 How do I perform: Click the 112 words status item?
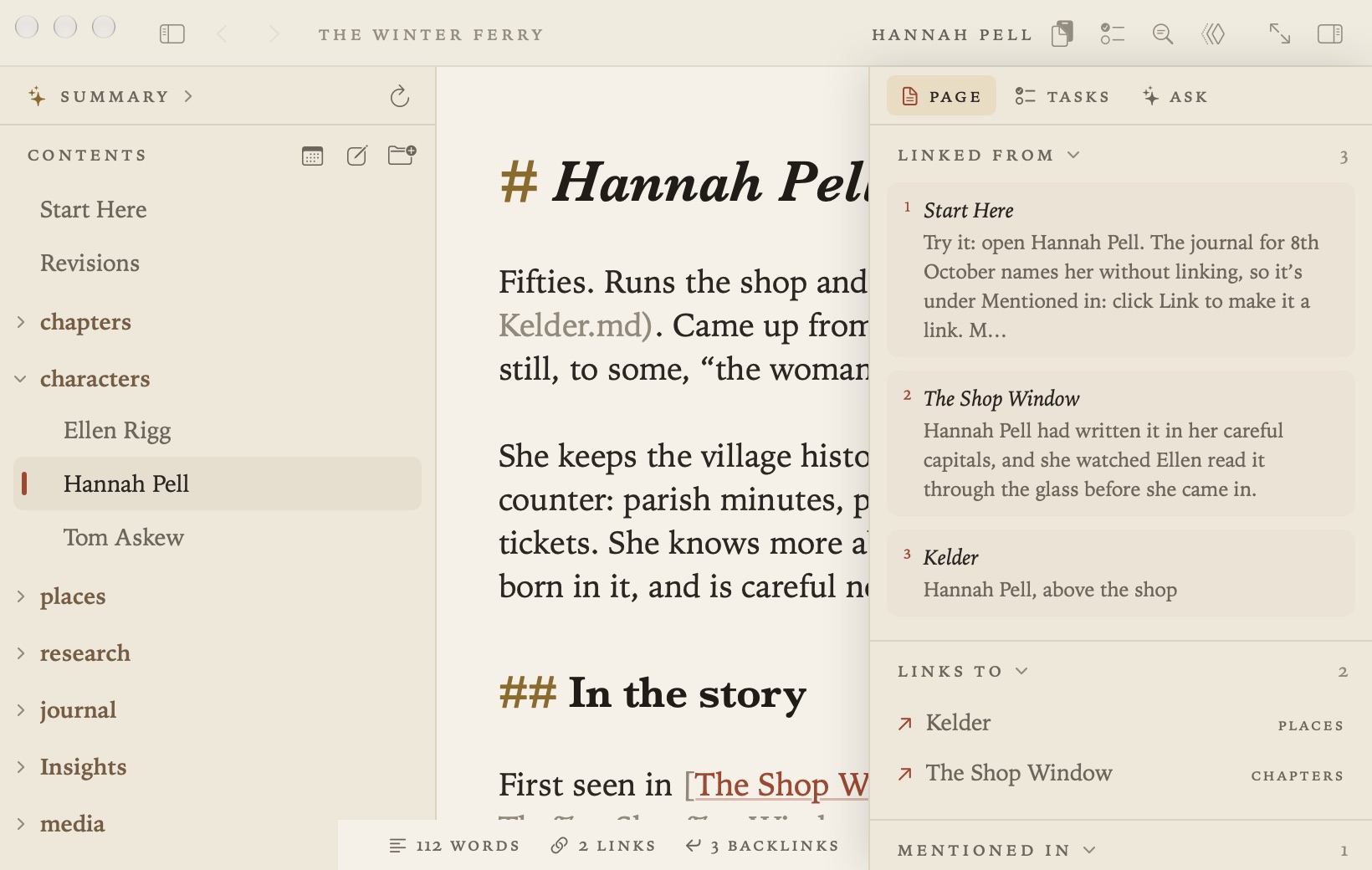tap(454, 846)
